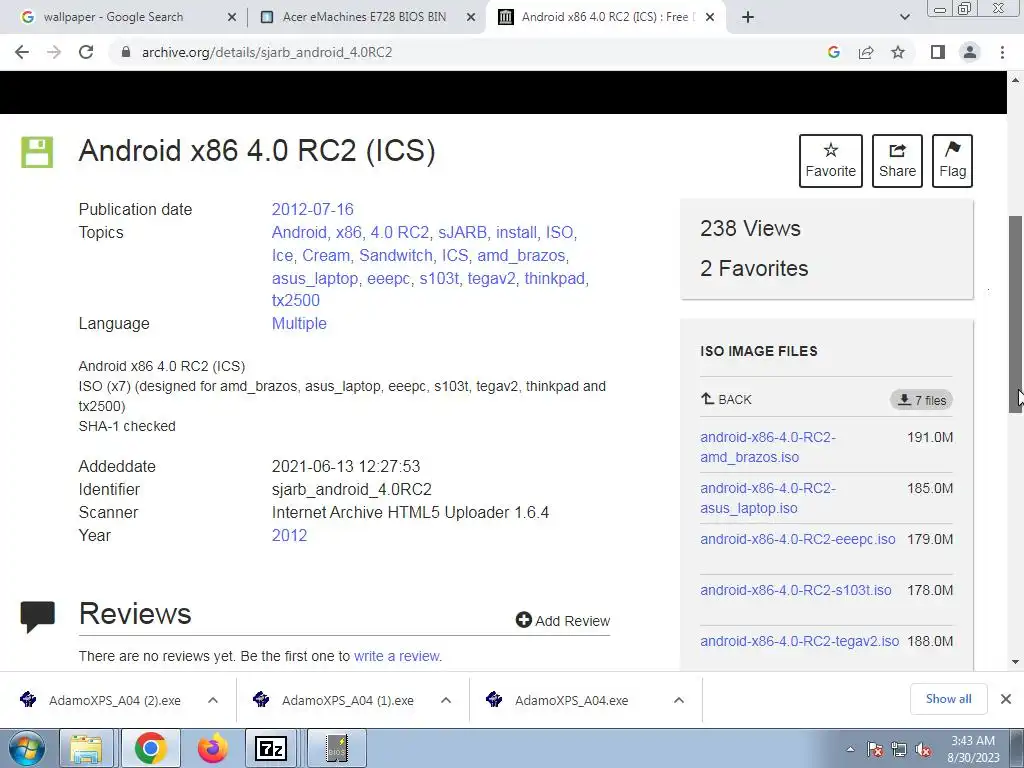Expand options for AdamoXPS_A04 (2).exe download
Screen dimensions: 1024x768
click(213, 700)
